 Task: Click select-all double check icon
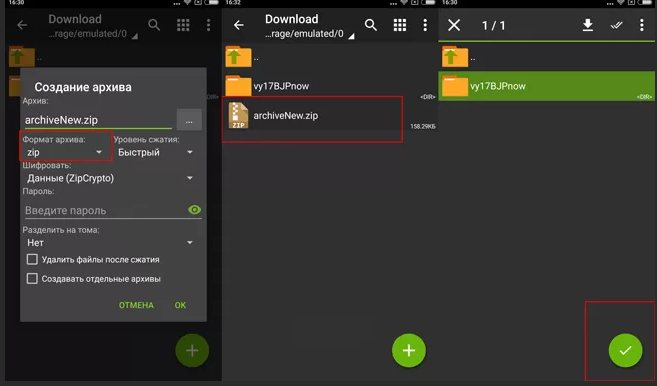coord(616,26)
